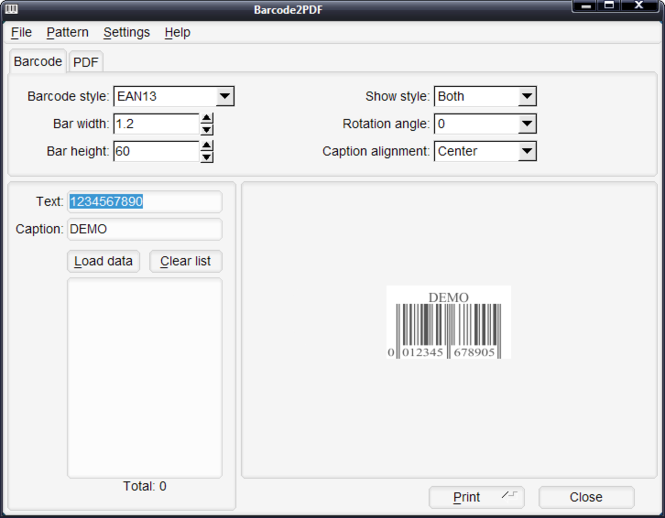Decrease Bar width with down arrow
The image size is (665, 518).
pos(207,129)
